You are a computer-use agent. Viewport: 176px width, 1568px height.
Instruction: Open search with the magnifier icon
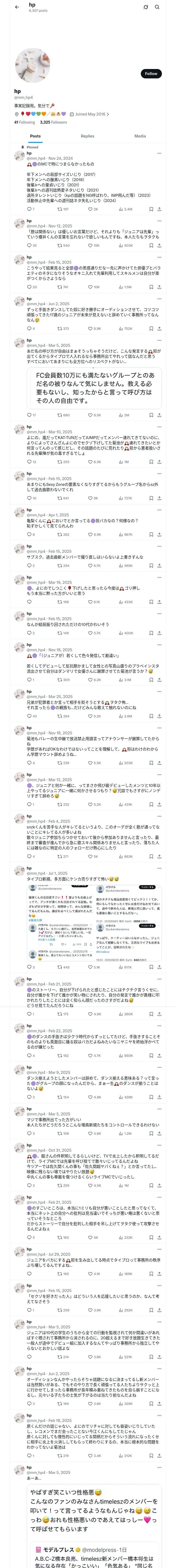[x=157, y=7]
